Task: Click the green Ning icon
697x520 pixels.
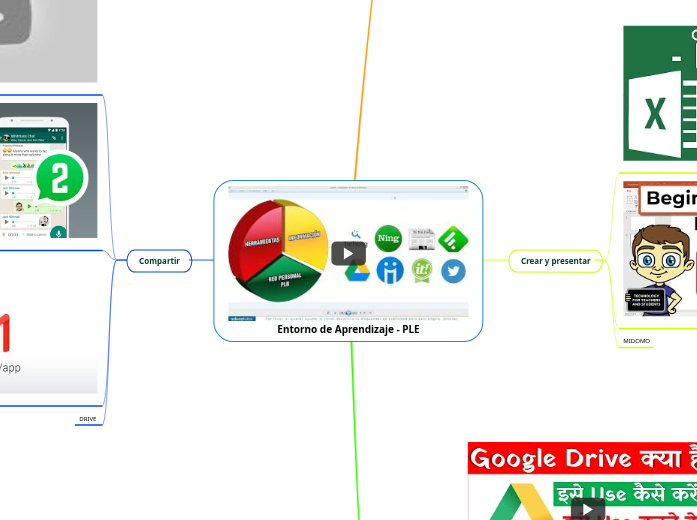Action: pos(388,238)
